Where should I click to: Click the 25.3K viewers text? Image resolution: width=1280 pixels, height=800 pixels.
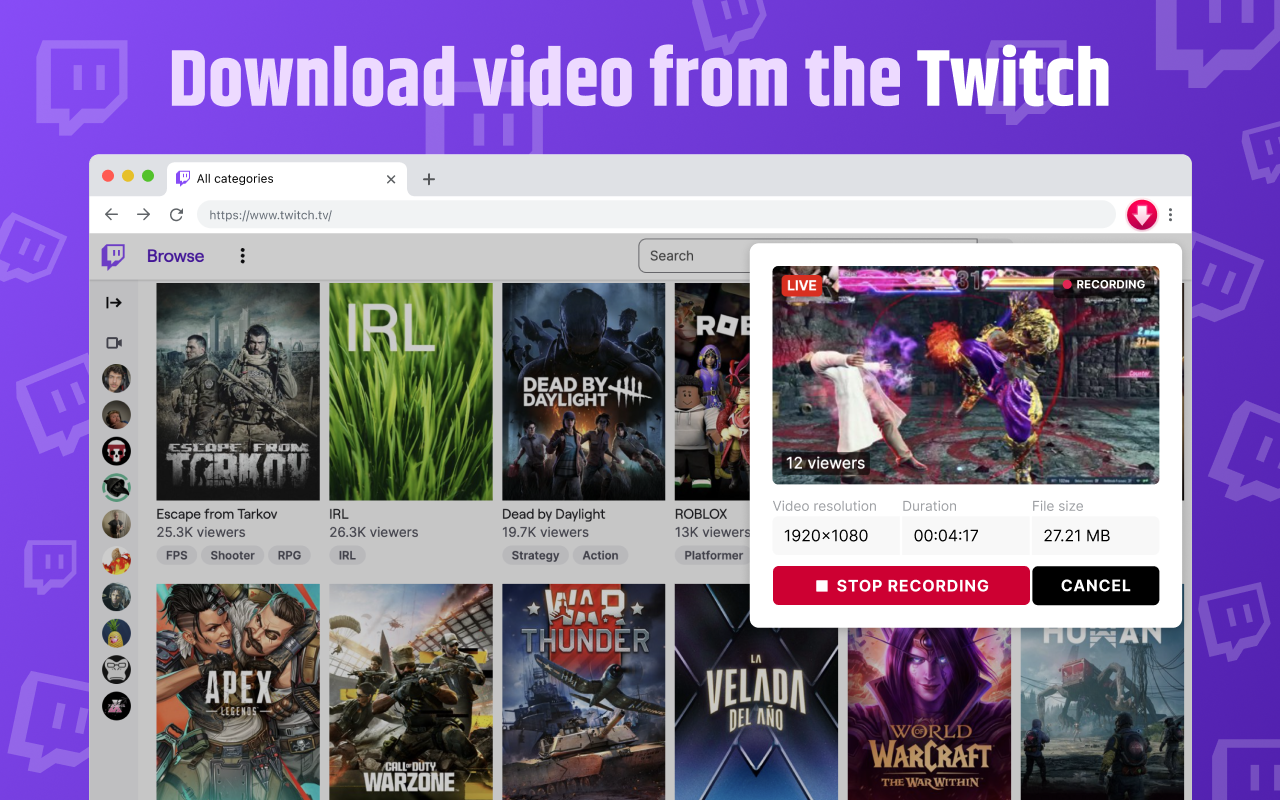201,532
